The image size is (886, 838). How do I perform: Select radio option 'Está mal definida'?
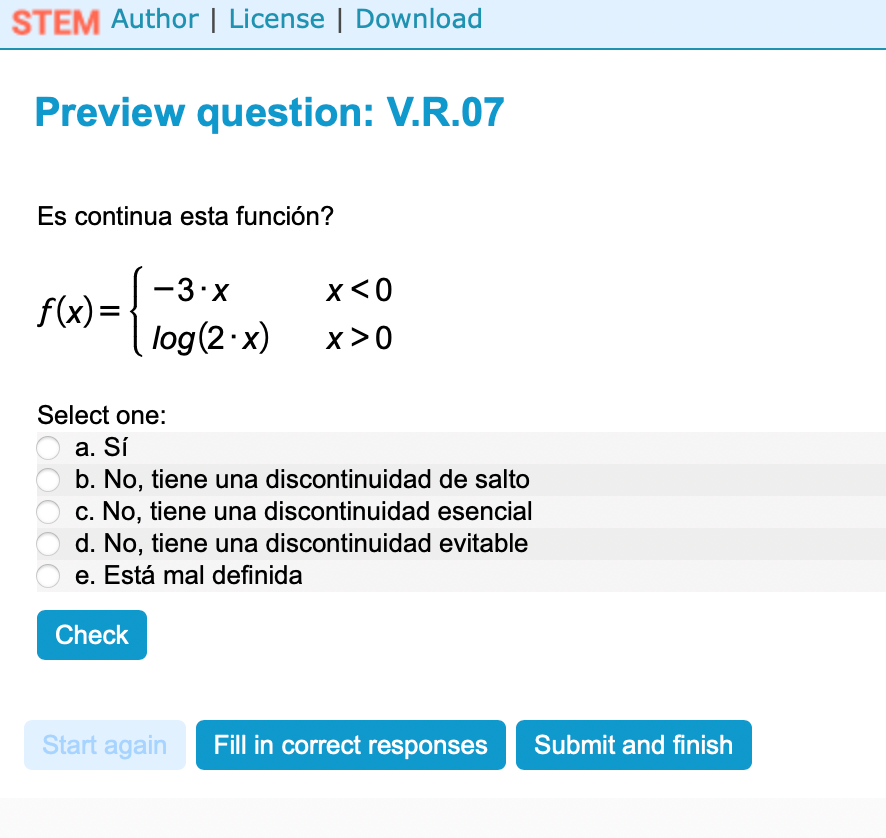48,576
